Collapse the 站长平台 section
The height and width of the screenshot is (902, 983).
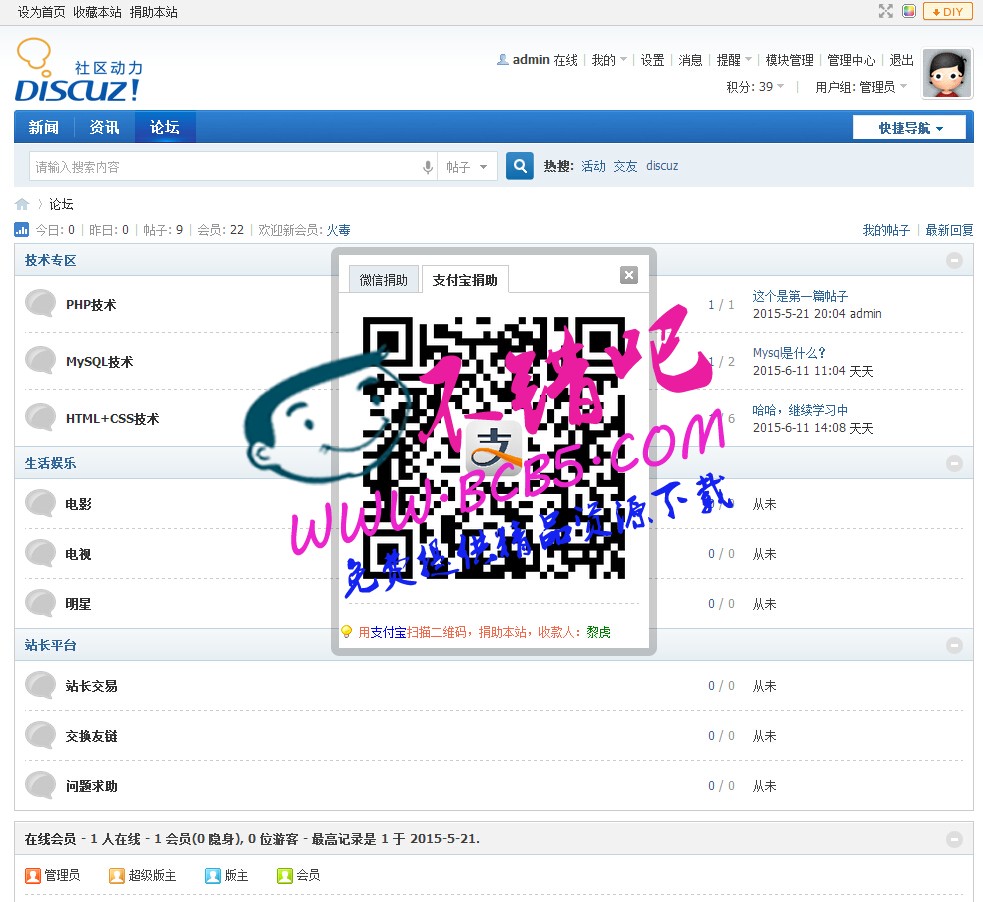click(x=954, y=645)
